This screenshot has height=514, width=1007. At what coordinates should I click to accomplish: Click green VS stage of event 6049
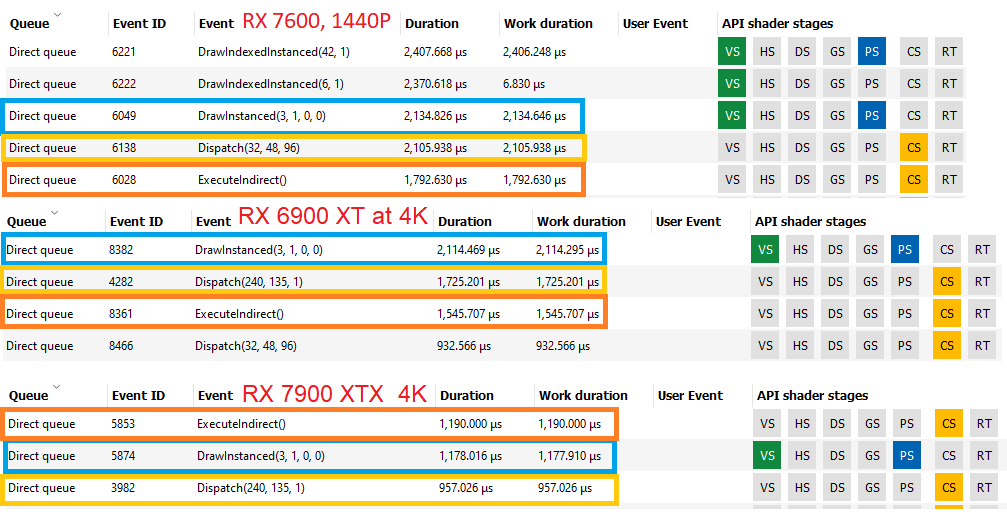732,116
